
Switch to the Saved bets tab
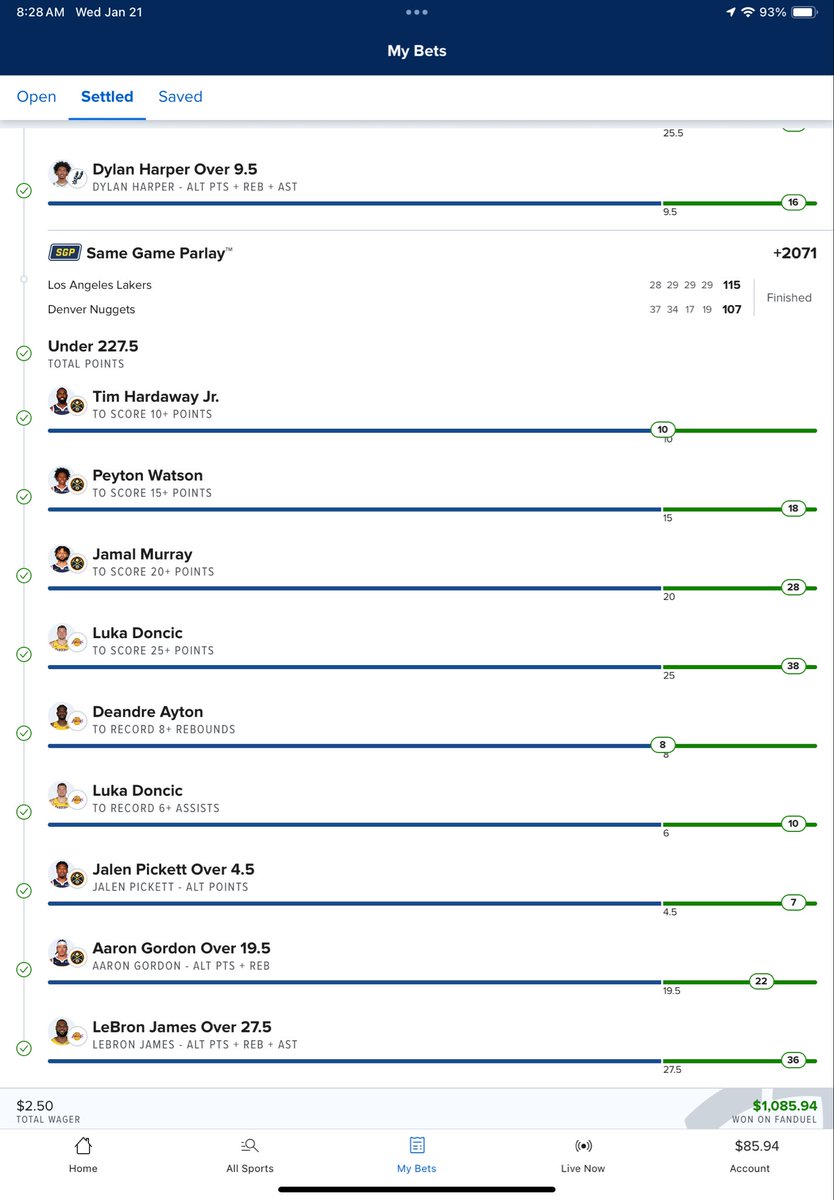point(180,97)
